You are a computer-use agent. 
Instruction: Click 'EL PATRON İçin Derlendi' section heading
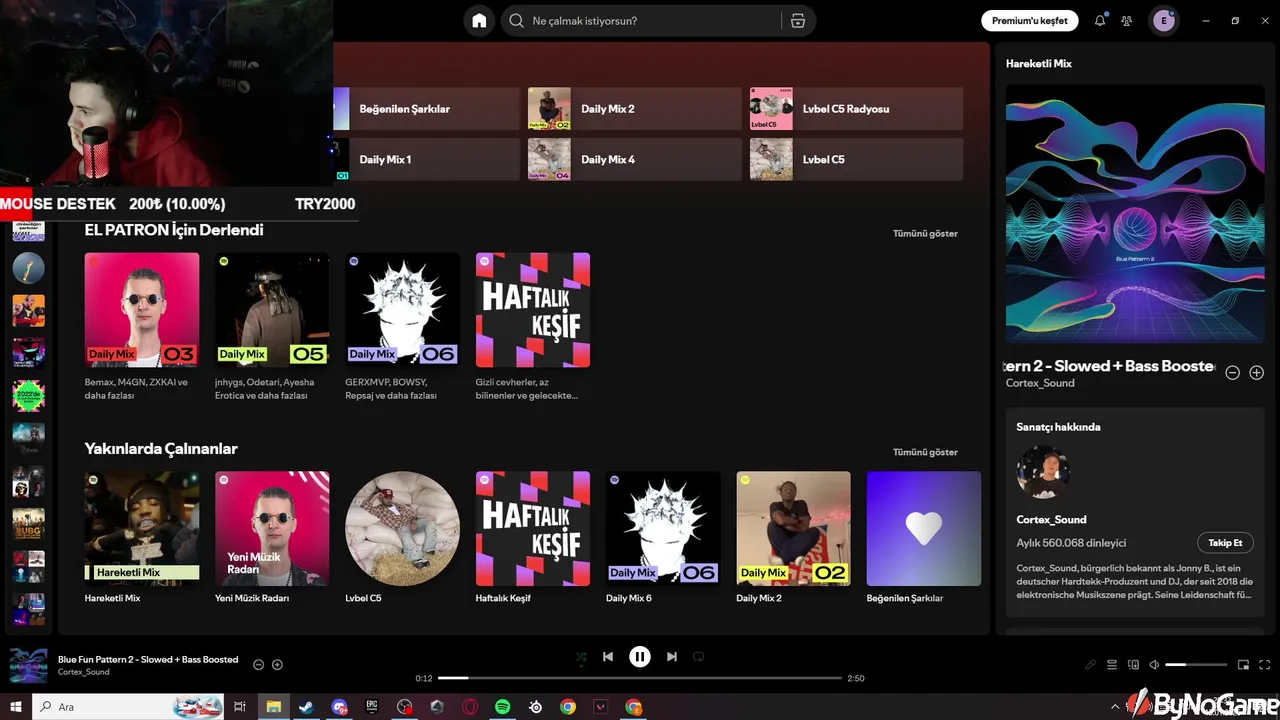point(174,230)
